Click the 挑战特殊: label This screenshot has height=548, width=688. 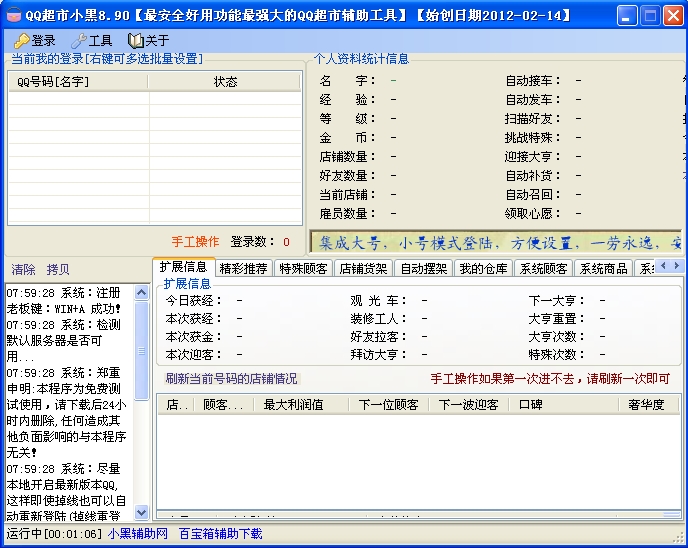533,138
